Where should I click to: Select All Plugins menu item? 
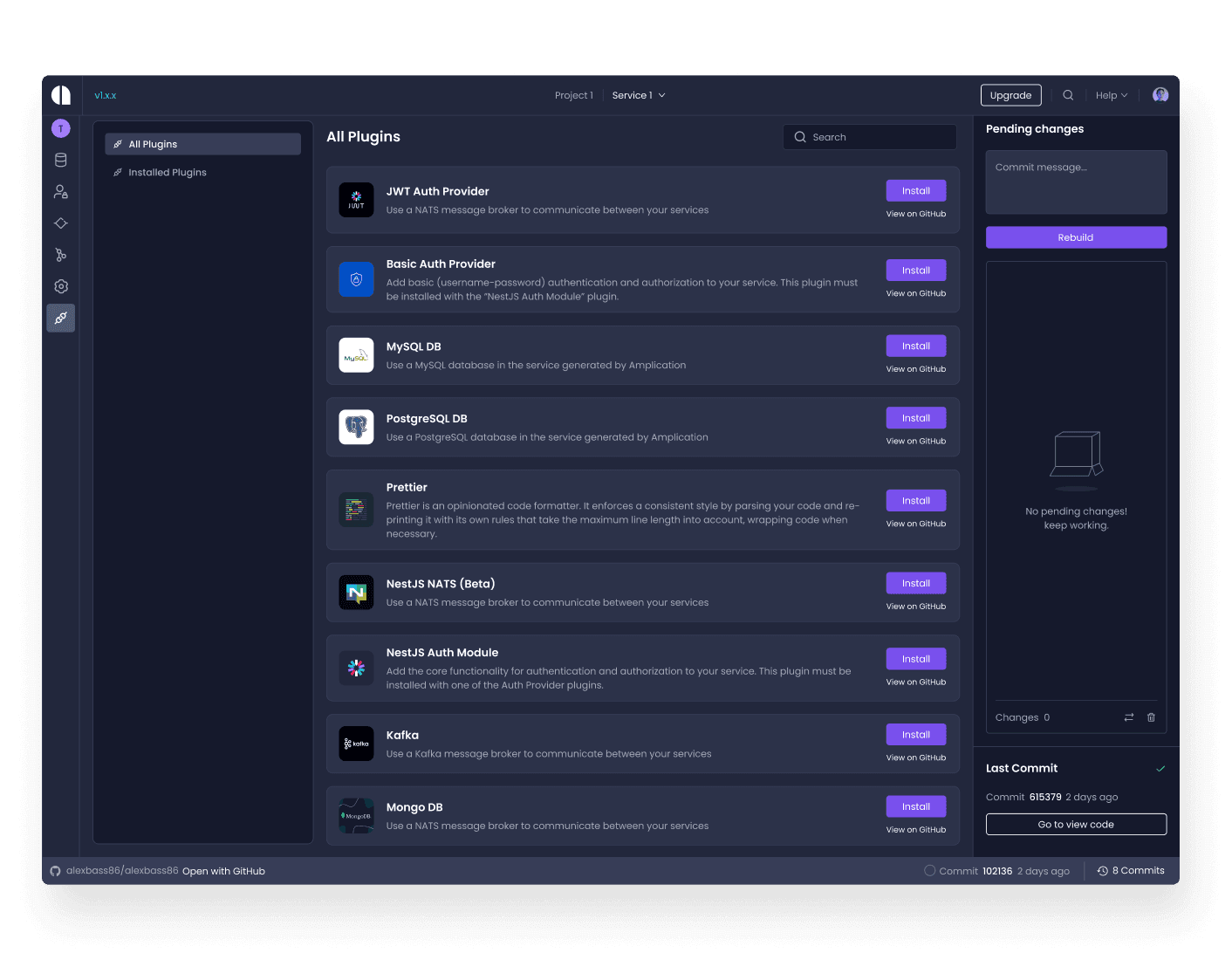(202, 144)
